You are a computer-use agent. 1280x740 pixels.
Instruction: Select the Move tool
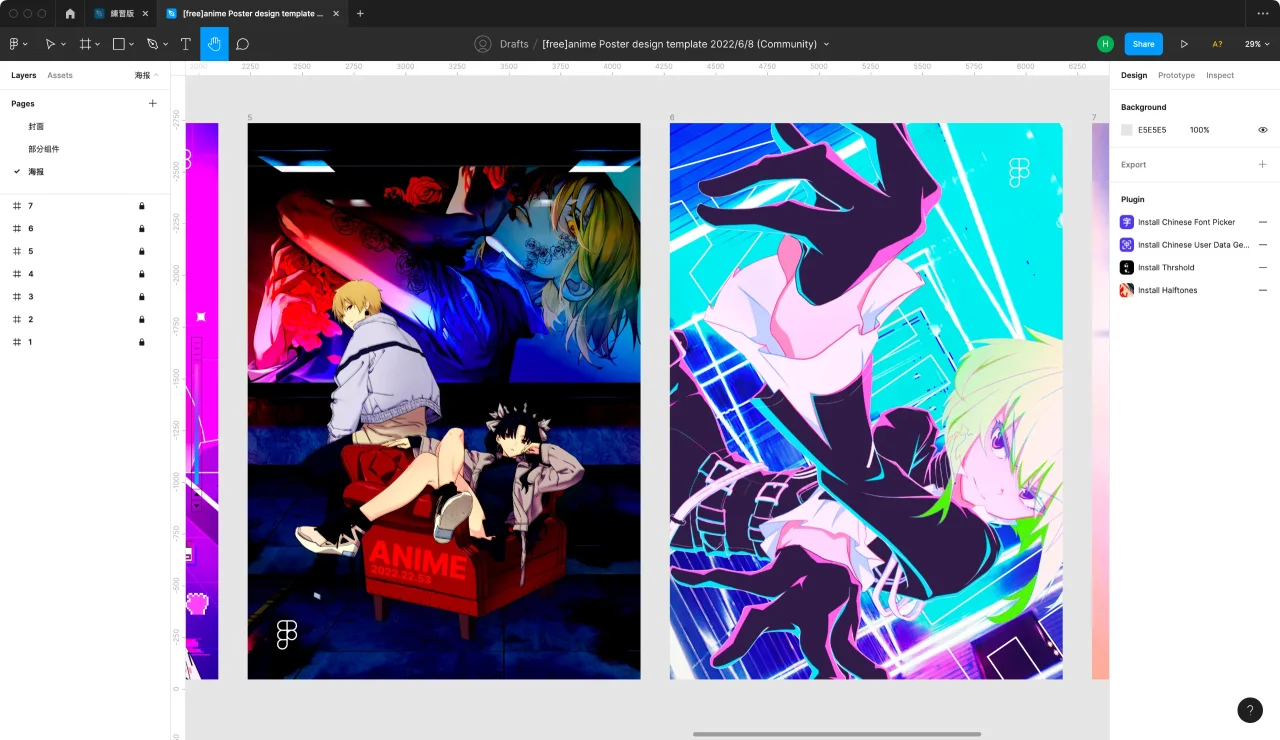(50, 44)
